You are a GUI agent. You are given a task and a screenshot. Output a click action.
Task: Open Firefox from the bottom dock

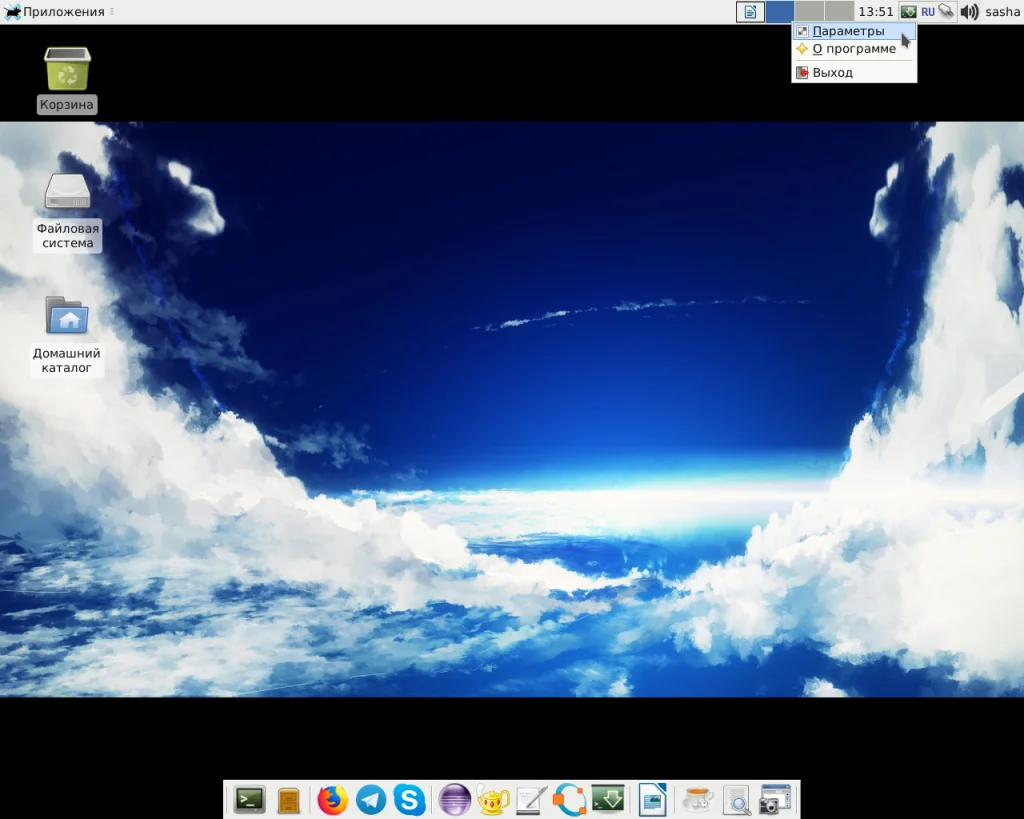tap(332, 800)
